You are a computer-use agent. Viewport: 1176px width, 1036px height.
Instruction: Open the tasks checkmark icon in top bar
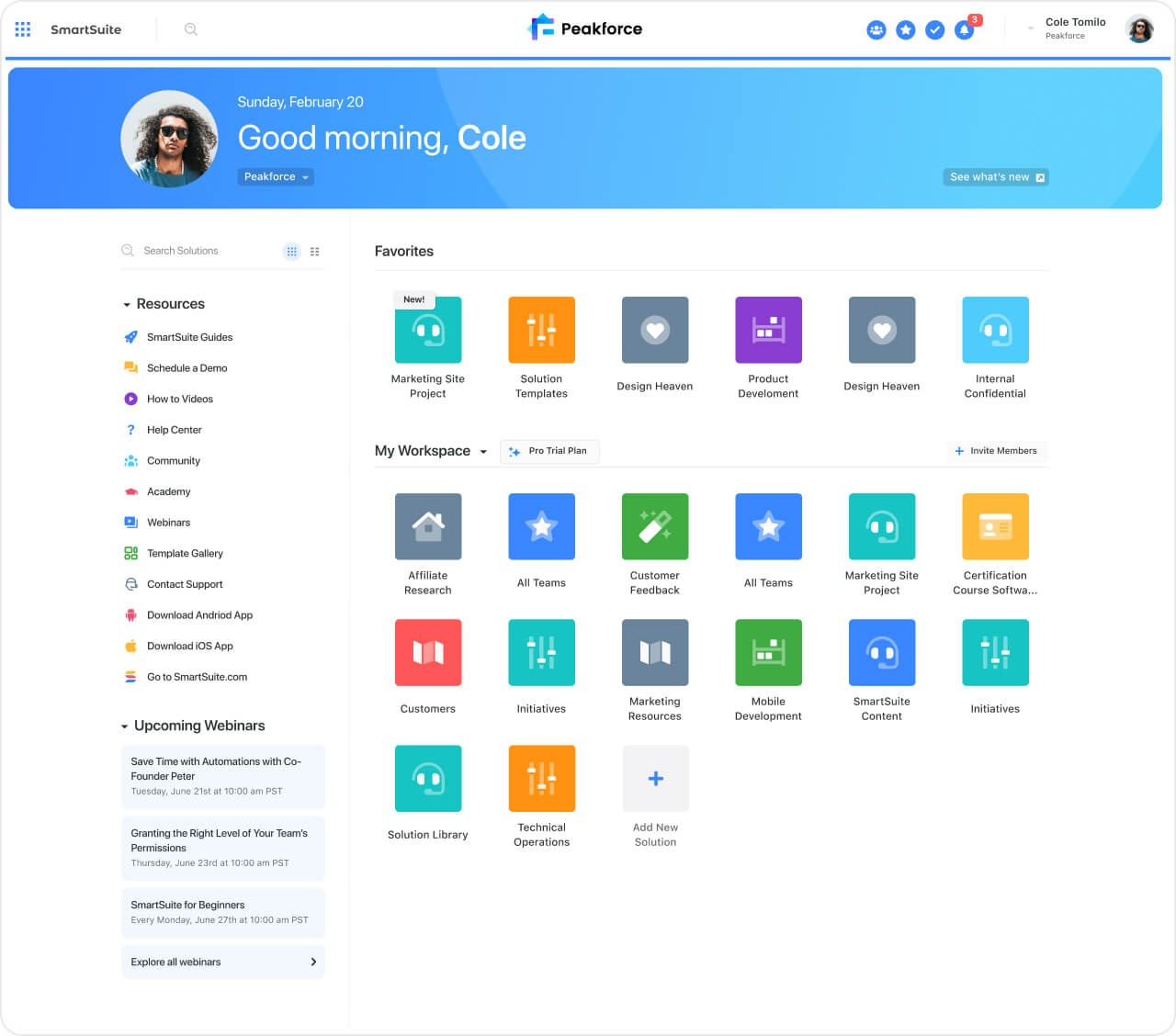(935, 30)
